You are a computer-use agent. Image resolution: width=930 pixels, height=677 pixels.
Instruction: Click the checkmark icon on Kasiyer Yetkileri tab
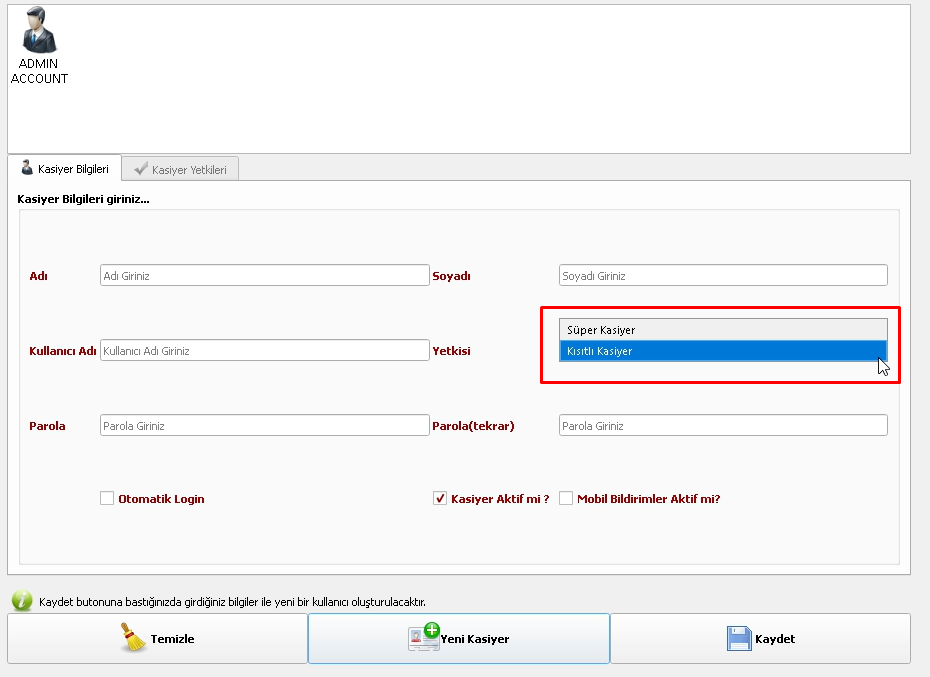pyautogui.click(x=141, y=169)
